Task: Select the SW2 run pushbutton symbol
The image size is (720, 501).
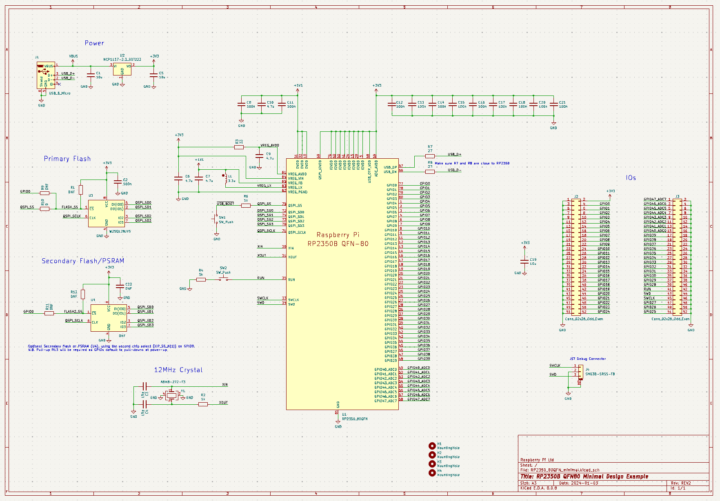Action: click(224, 279)
